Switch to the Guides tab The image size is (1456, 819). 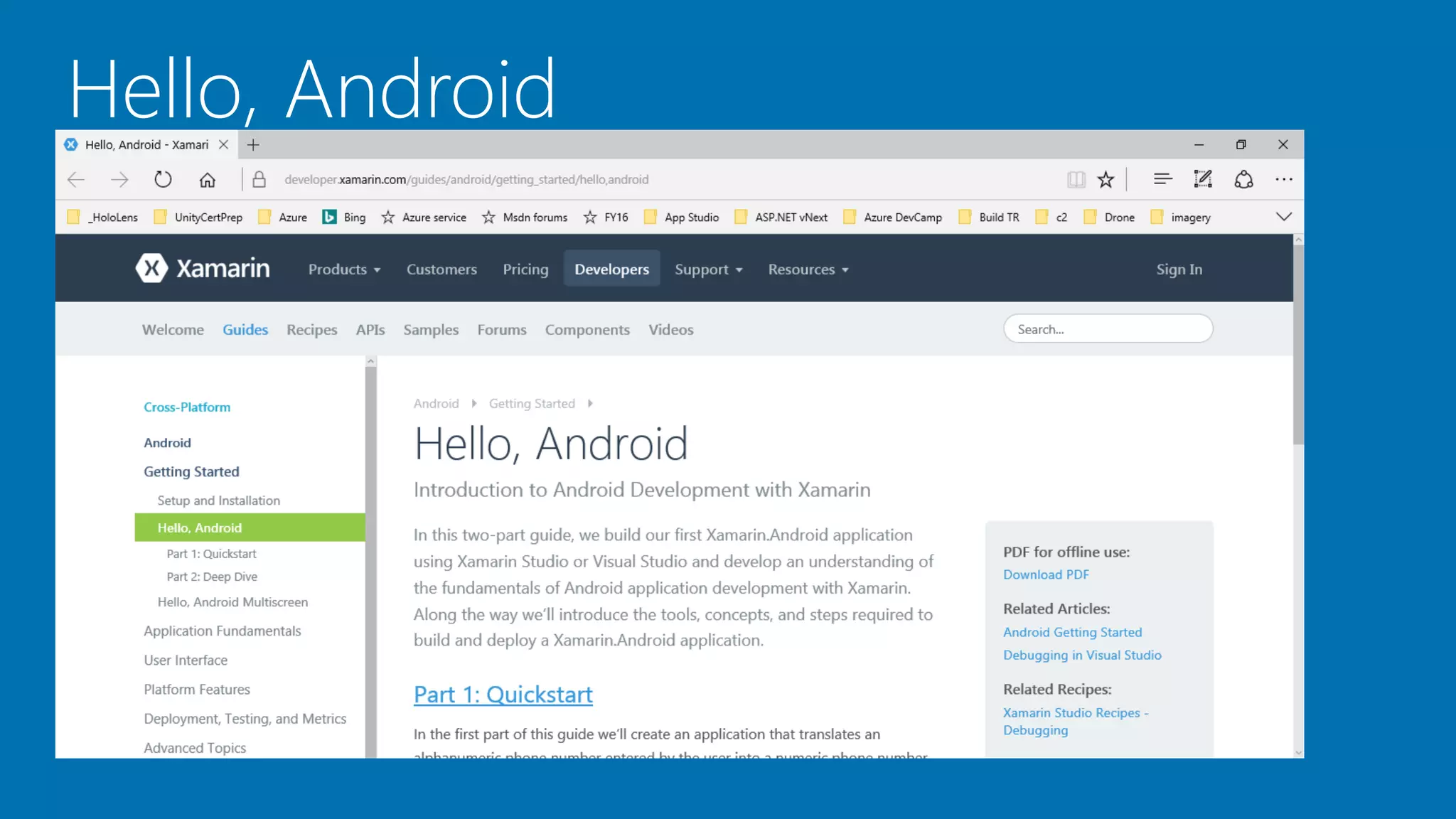pos(245,330)
